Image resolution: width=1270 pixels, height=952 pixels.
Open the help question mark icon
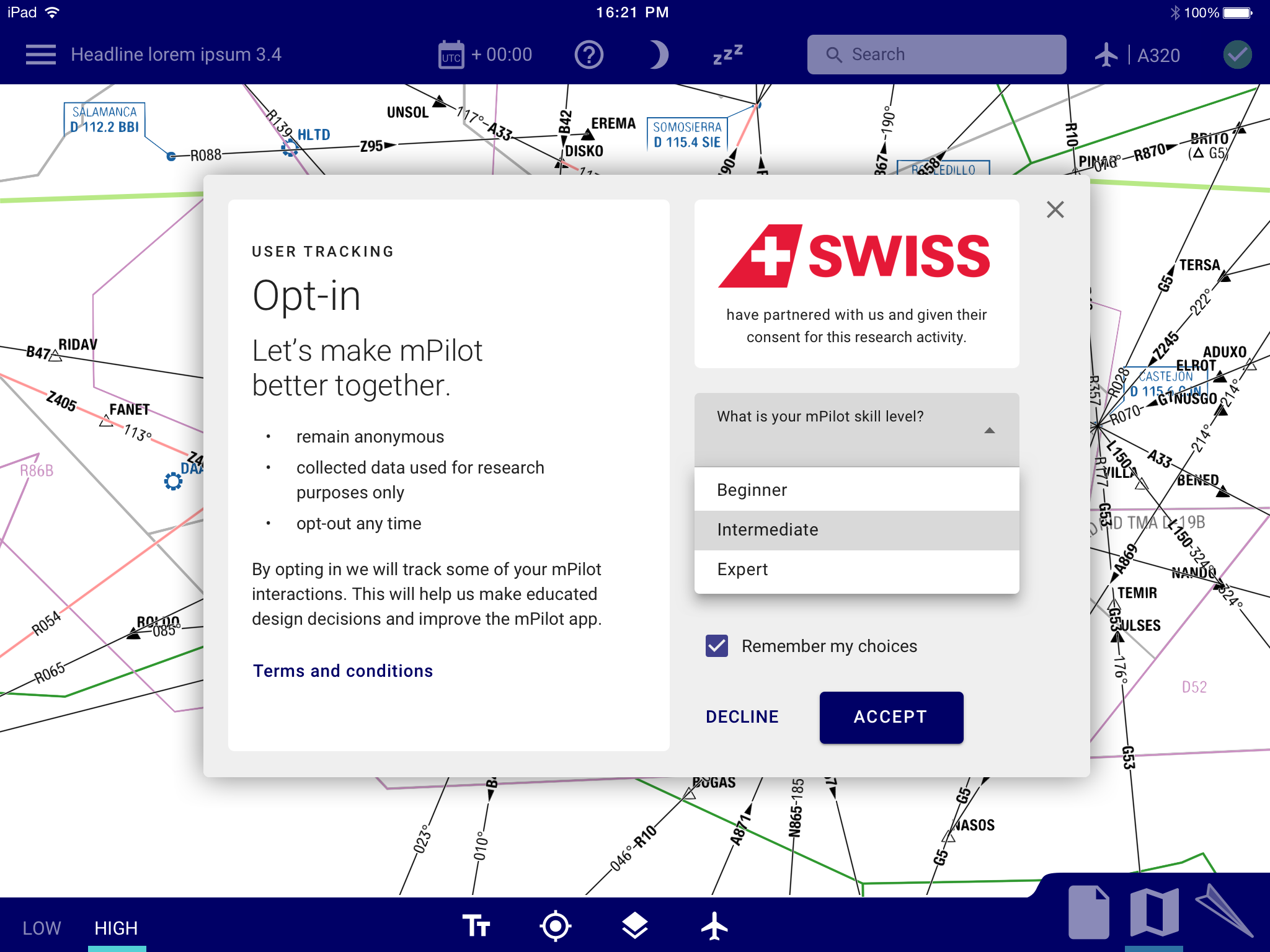click(x=588, y=55)
